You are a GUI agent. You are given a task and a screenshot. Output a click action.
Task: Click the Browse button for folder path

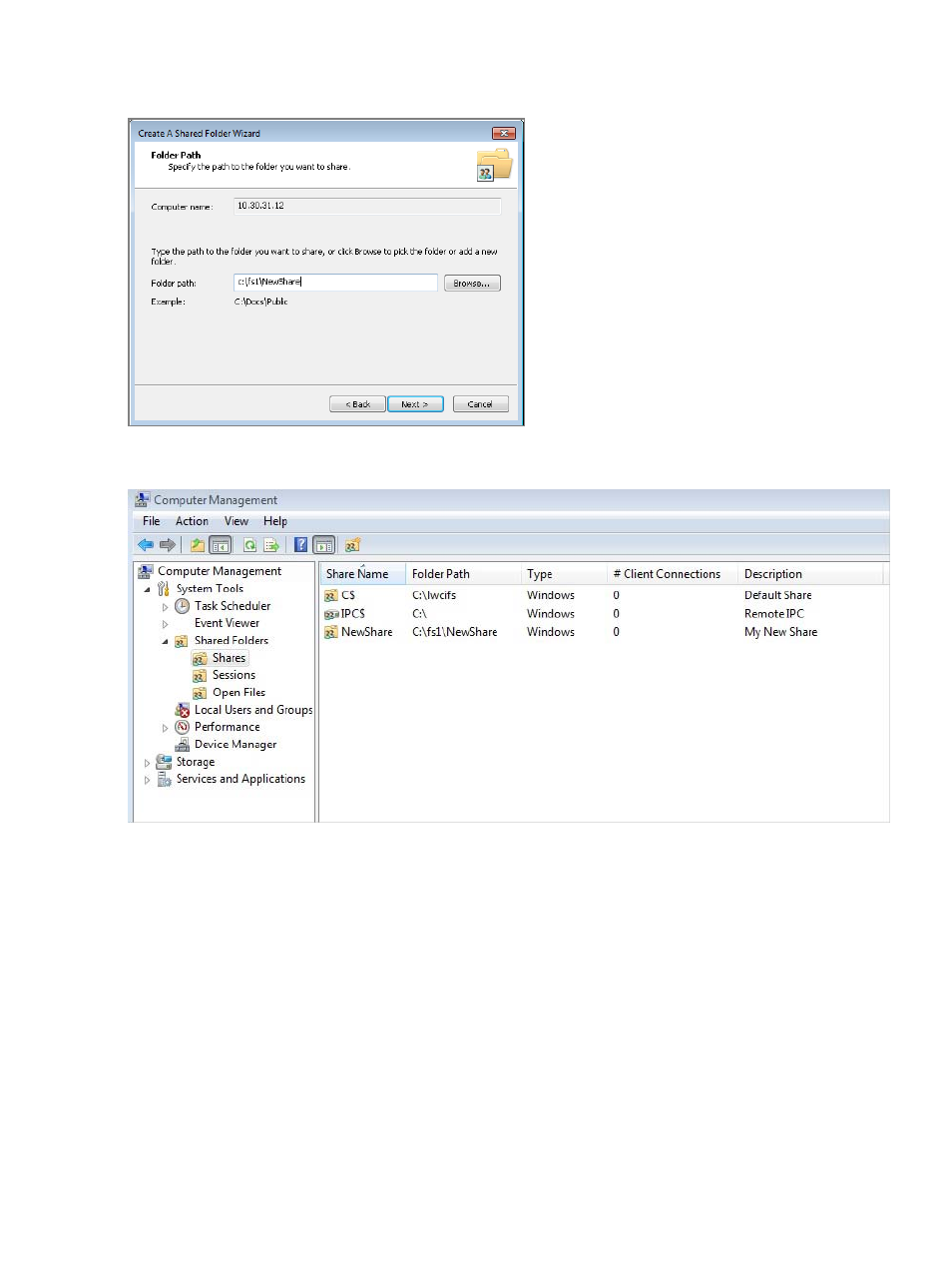tap(472, 284)
